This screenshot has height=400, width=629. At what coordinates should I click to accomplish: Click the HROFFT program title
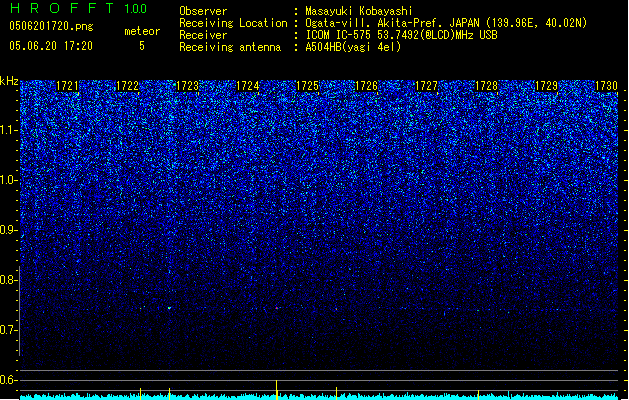point(62,8)
